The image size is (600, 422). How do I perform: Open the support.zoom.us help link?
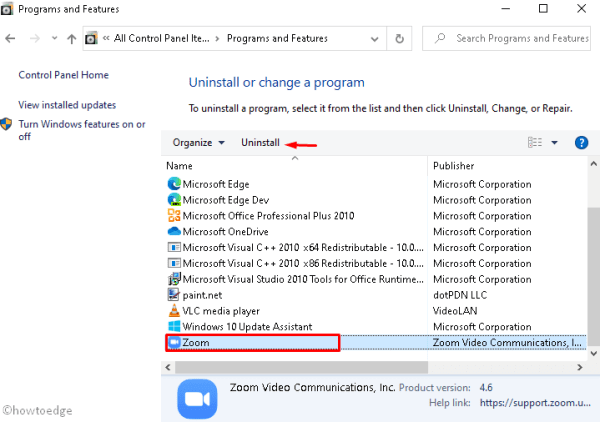tap(535, 403)
